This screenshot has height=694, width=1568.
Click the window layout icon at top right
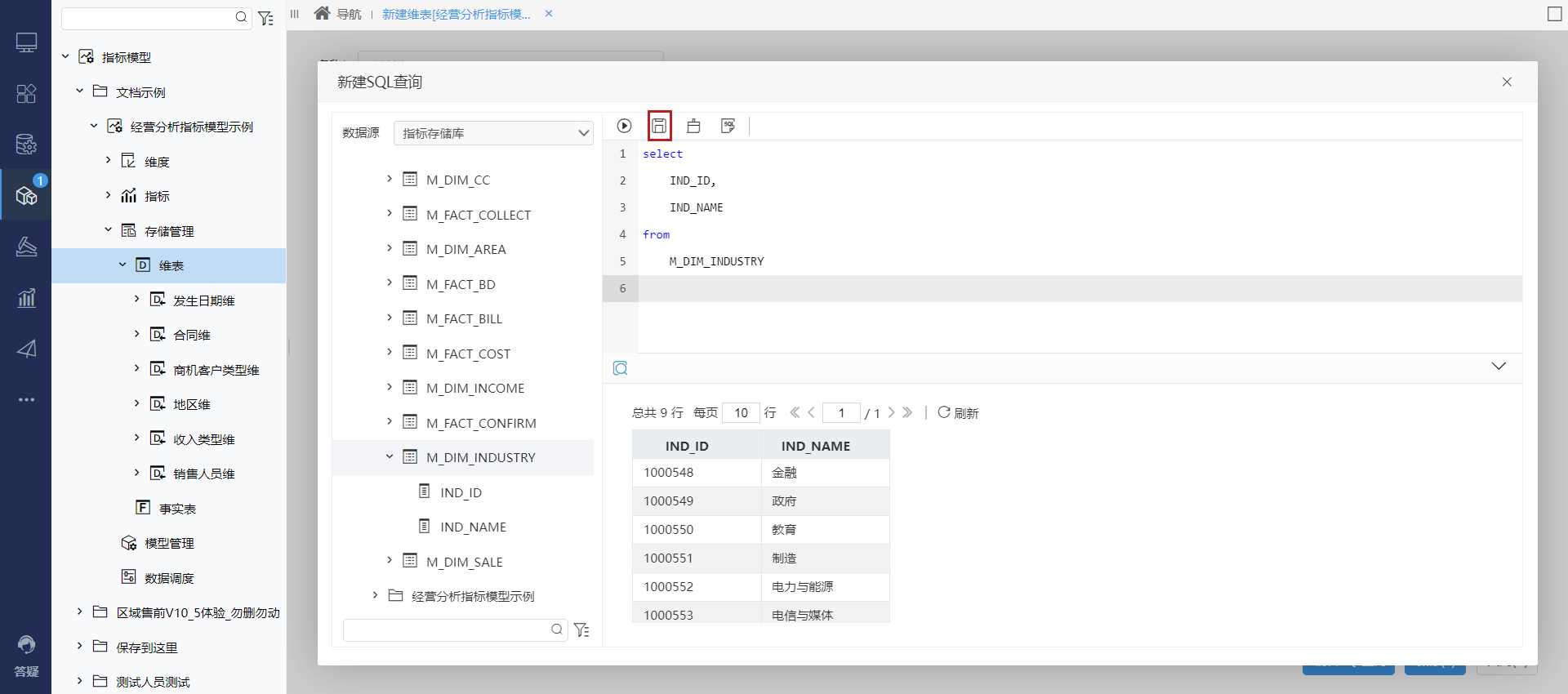(1555, 14)
